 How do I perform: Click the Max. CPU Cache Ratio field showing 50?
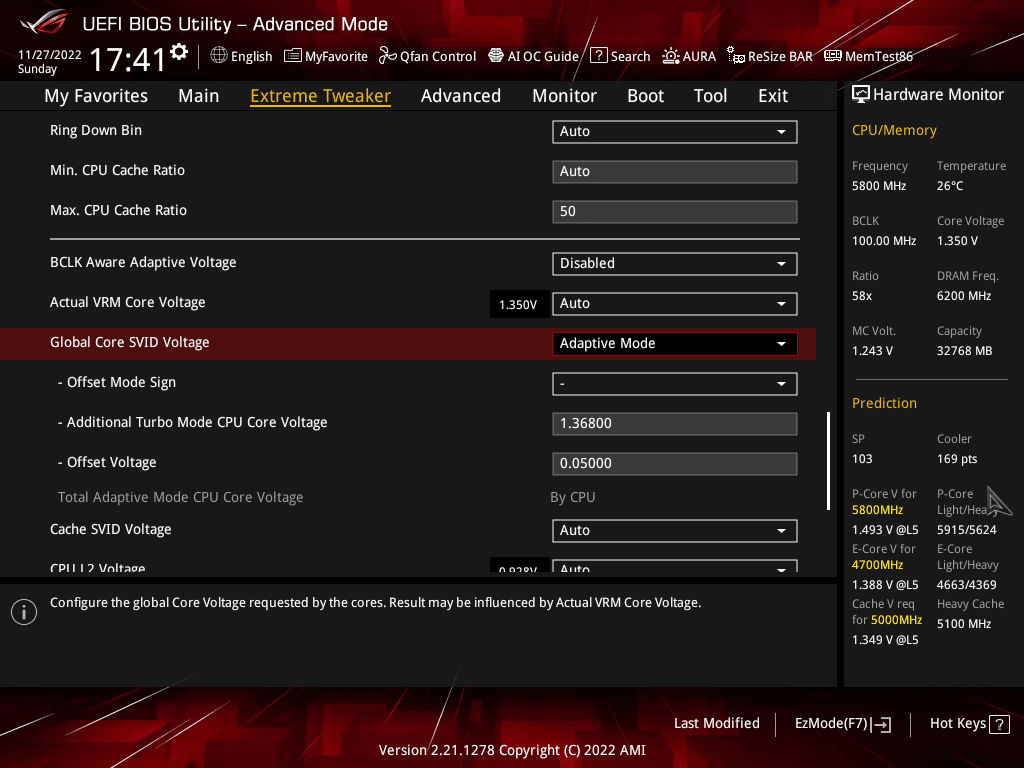(x=675, y=212)
